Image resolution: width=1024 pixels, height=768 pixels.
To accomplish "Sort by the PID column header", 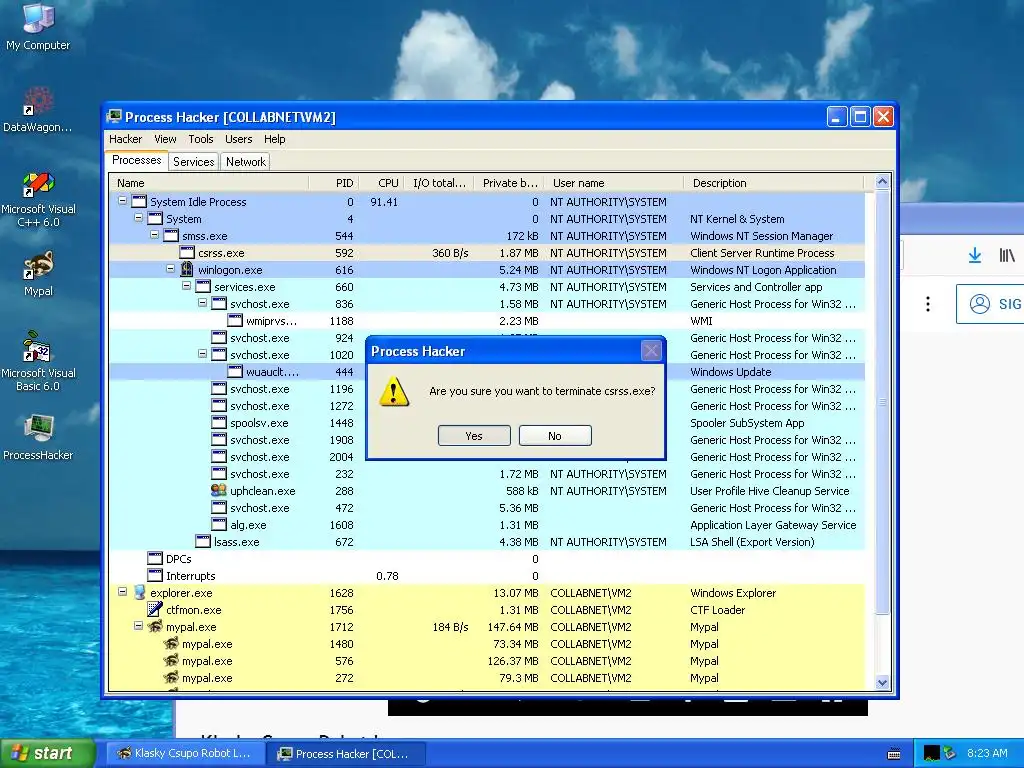I will (x=333, y=183).
